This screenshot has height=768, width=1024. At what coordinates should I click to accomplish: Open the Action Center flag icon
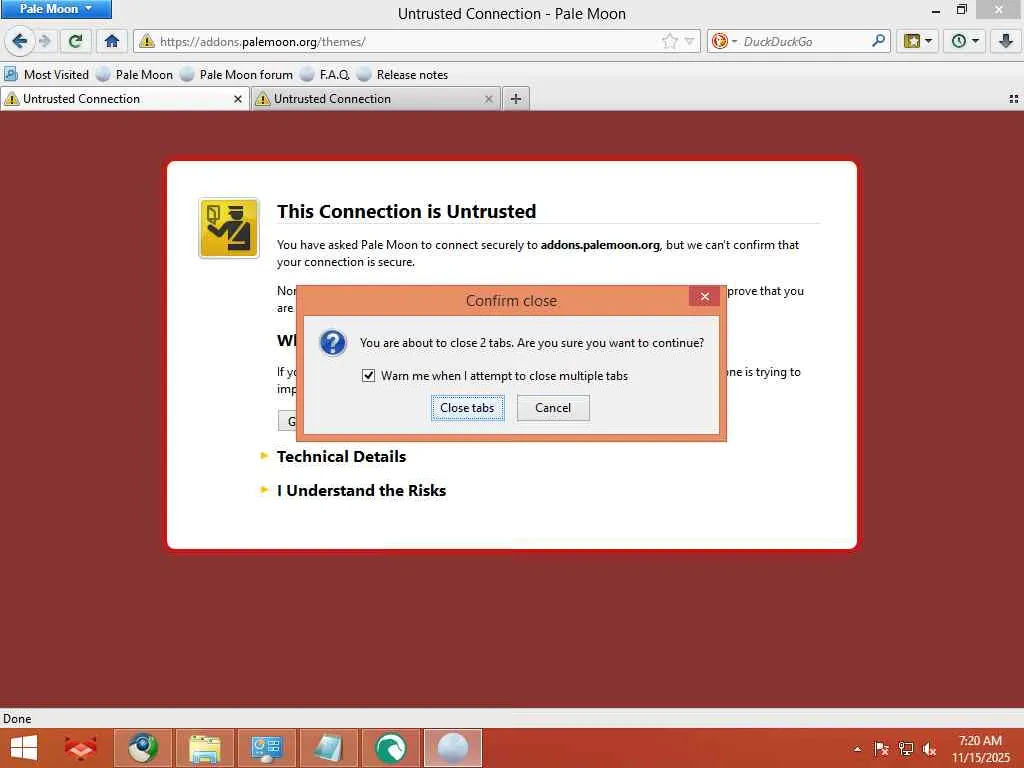(881, 749)
